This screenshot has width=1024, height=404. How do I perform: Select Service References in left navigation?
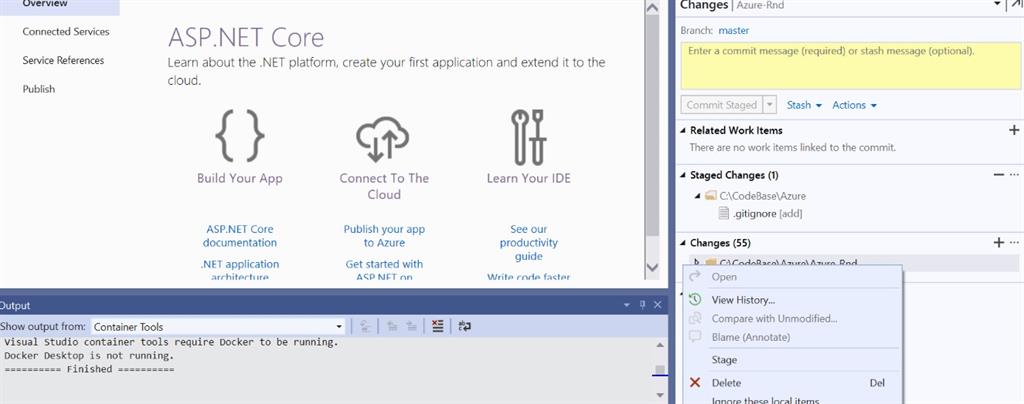[63, 60]
